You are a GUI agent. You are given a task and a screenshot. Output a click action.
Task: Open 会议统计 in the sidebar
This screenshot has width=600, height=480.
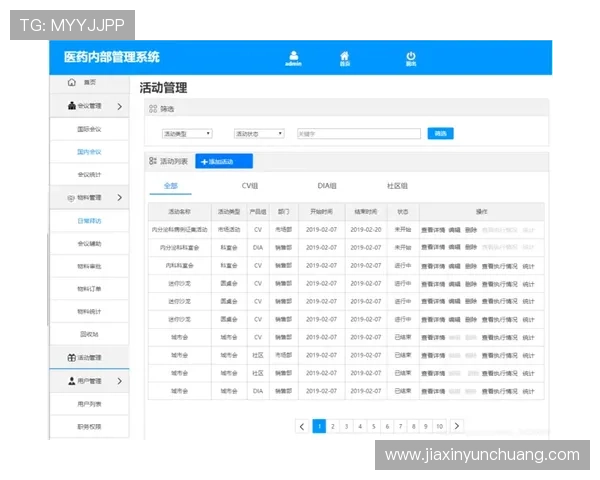tap(89, 175)
